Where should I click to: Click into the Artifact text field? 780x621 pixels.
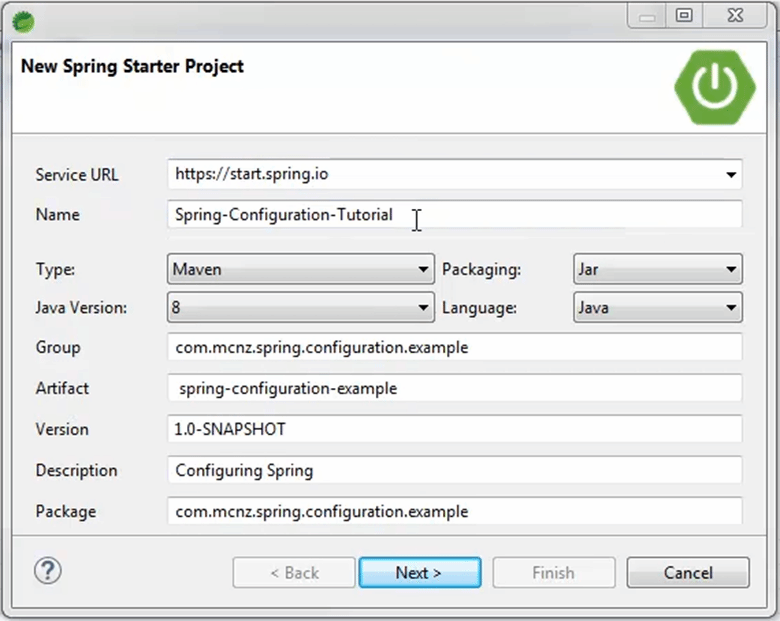click(x=455, y=388)
